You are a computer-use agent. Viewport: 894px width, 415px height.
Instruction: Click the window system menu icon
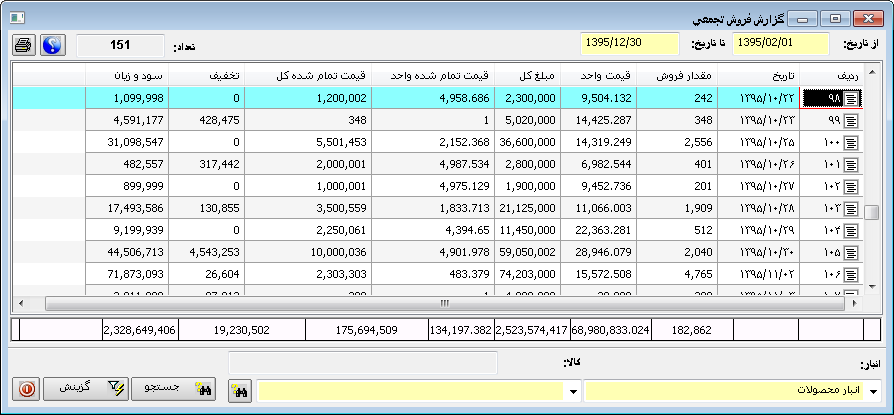point(17,18)
